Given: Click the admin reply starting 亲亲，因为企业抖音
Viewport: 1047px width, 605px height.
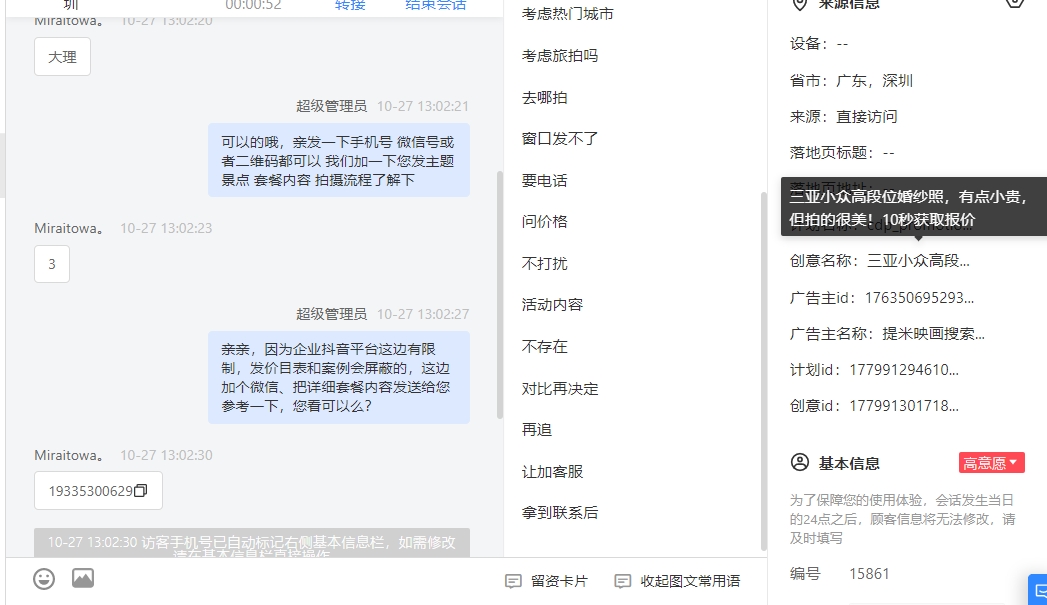Looking at the screenshot, I should (339, 377).
